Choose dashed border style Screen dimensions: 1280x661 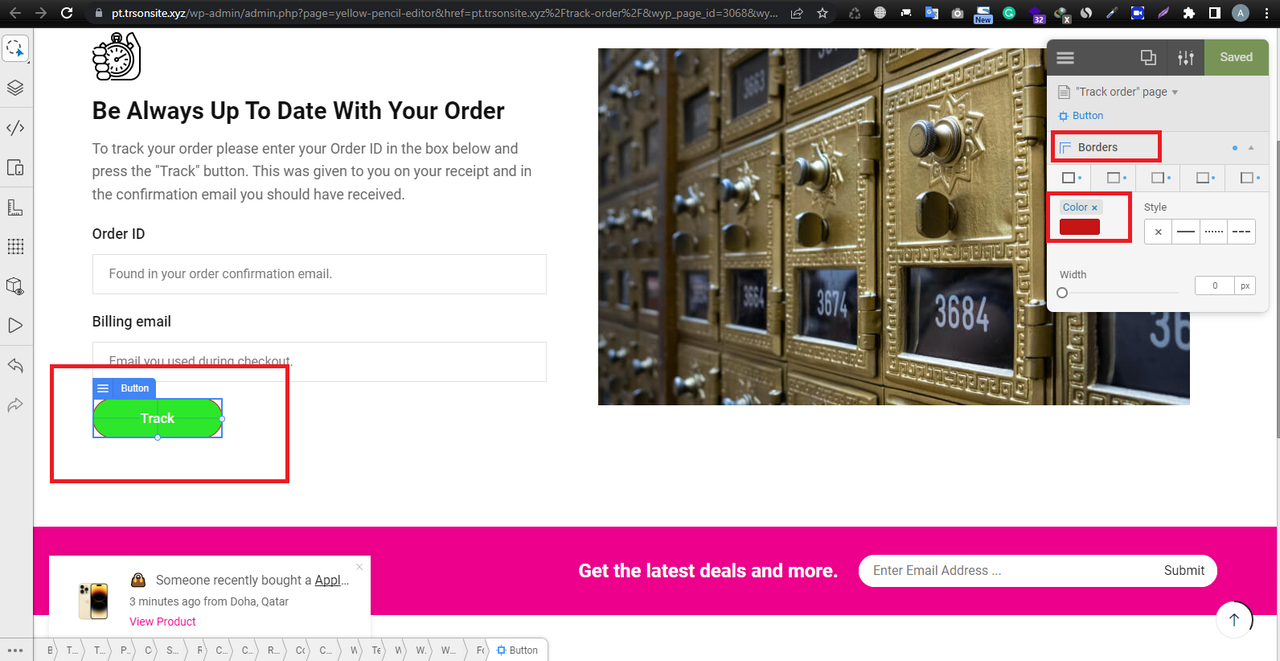tap(1241, 231)
